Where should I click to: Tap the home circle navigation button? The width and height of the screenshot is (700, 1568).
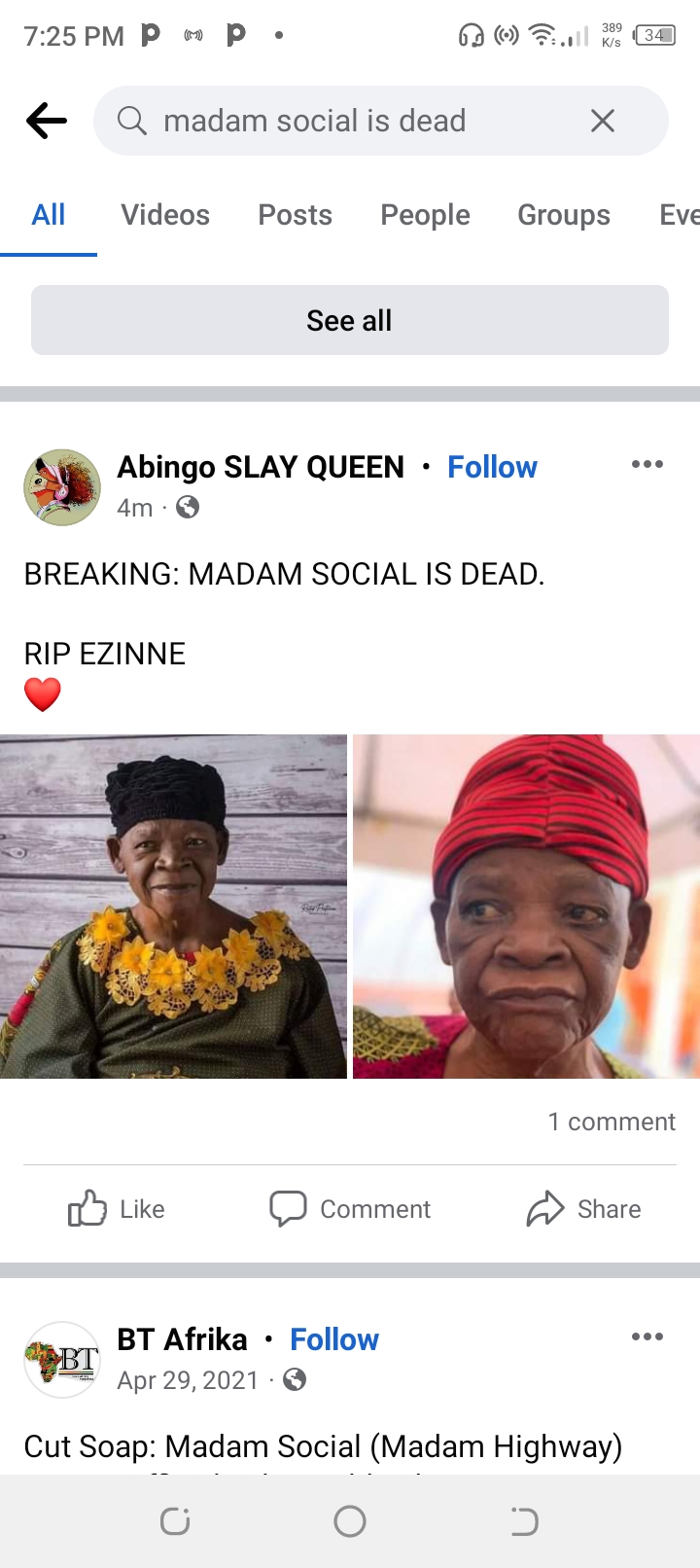pos(350,1520)
